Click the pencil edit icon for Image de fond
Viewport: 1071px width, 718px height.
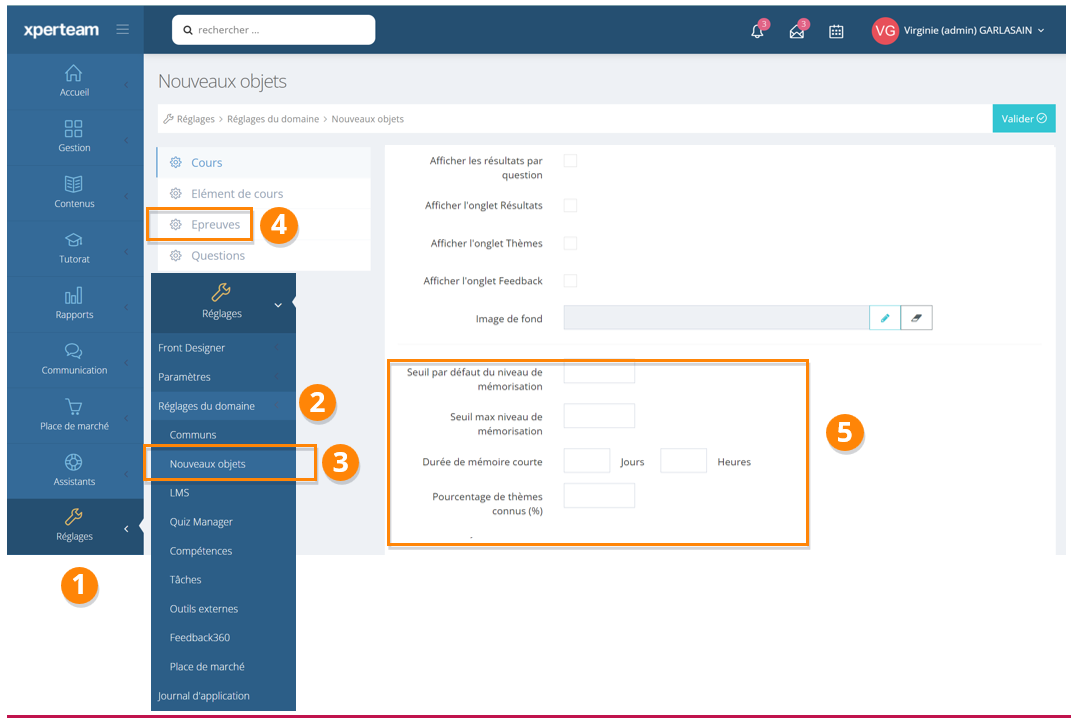point(885,318)
